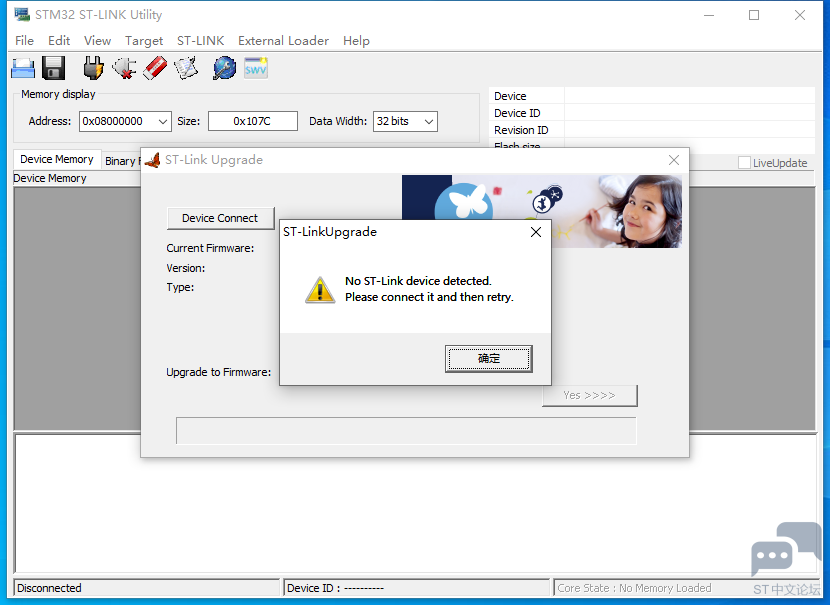This screenshot has height=605, width=830.
Task: Open the Edit menu
Action: coord(59,41)
